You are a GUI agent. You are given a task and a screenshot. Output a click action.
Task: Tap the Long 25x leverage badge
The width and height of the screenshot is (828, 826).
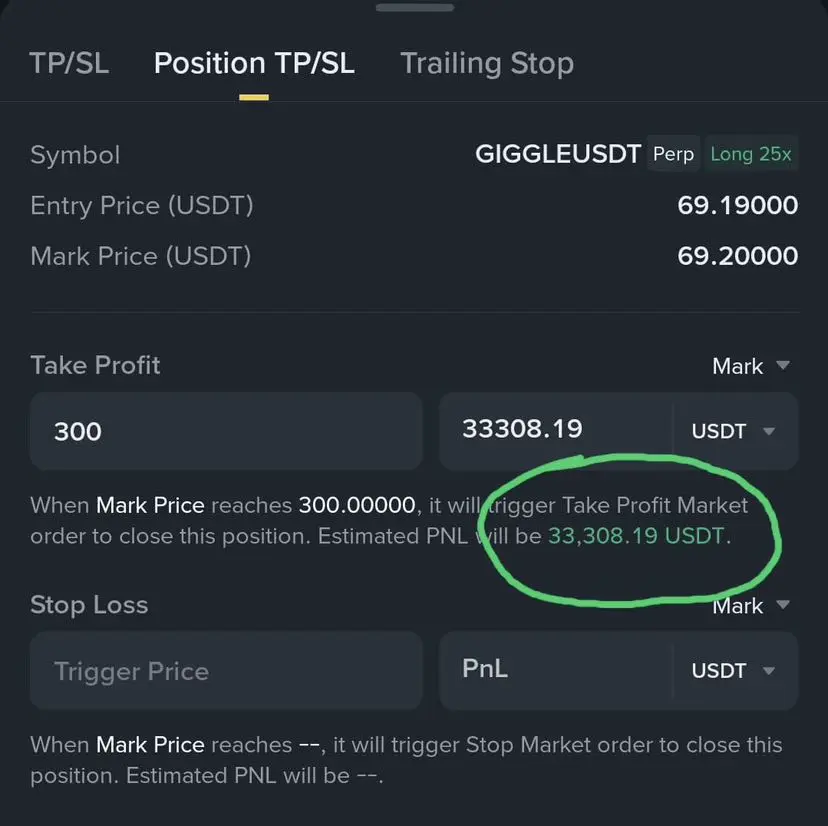(x=750, y=154)
